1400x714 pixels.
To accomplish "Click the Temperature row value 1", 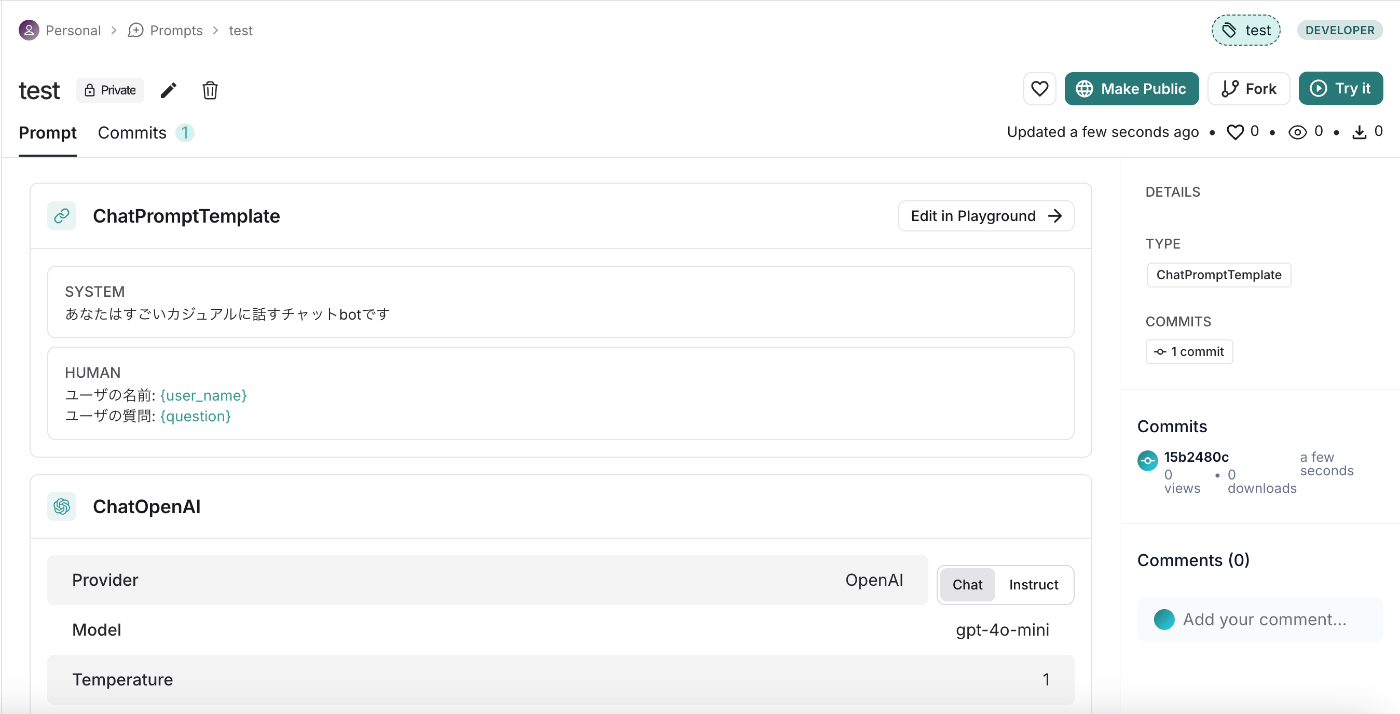I will 1046,680.
